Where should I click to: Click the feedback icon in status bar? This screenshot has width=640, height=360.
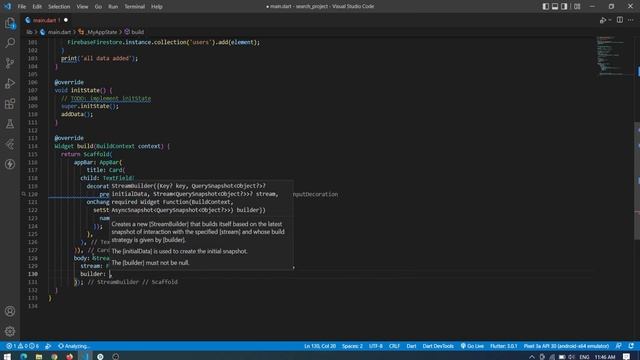[x=619, y=346]
